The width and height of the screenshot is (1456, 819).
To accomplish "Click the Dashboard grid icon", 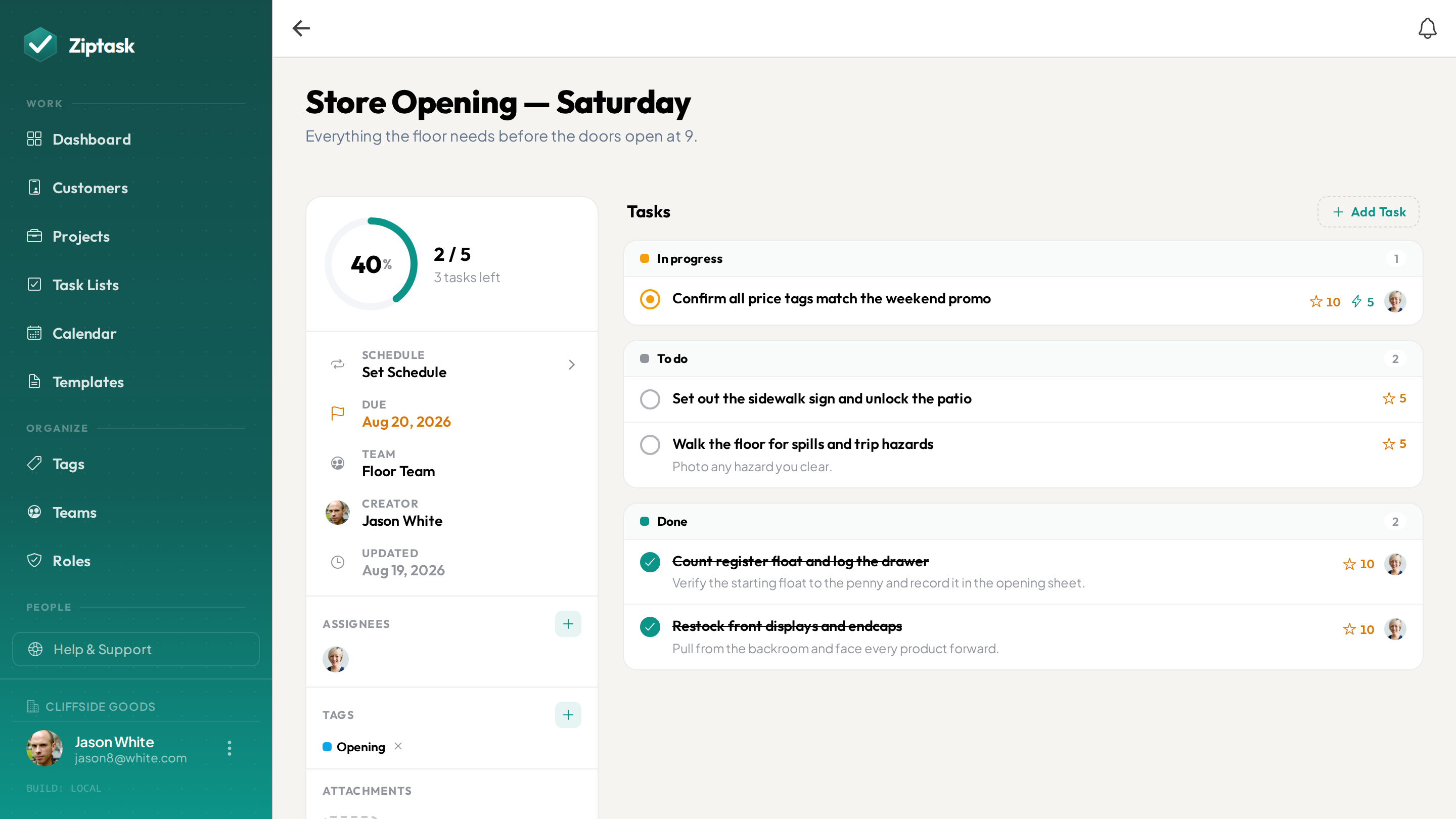I will (34, 139).
